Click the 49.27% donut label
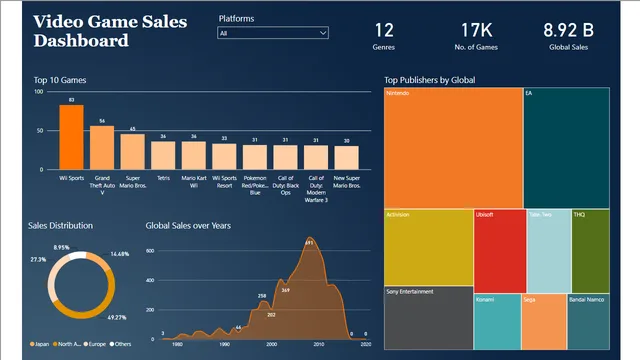Viewport: 640px width, 360px height. 117,318
